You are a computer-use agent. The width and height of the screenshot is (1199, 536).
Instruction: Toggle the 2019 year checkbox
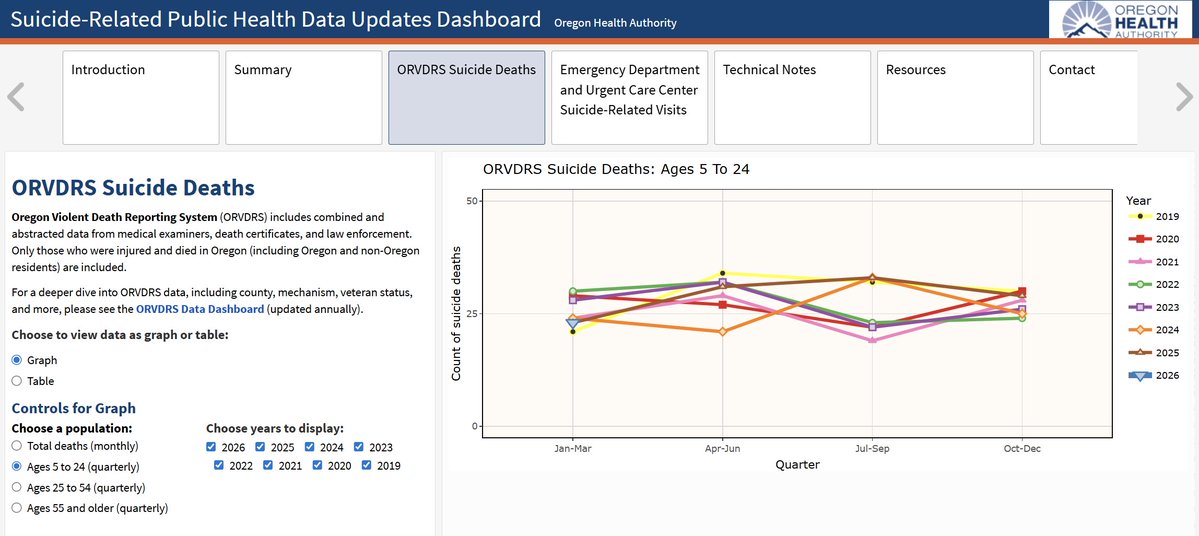367,465
